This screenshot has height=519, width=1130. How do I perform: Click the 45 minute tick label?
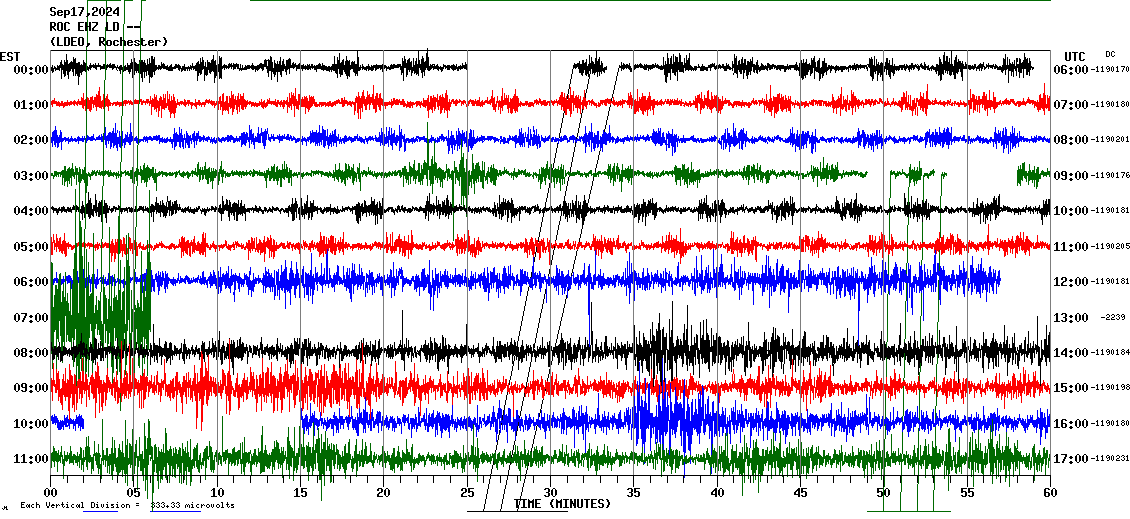[x=801, y=493]
